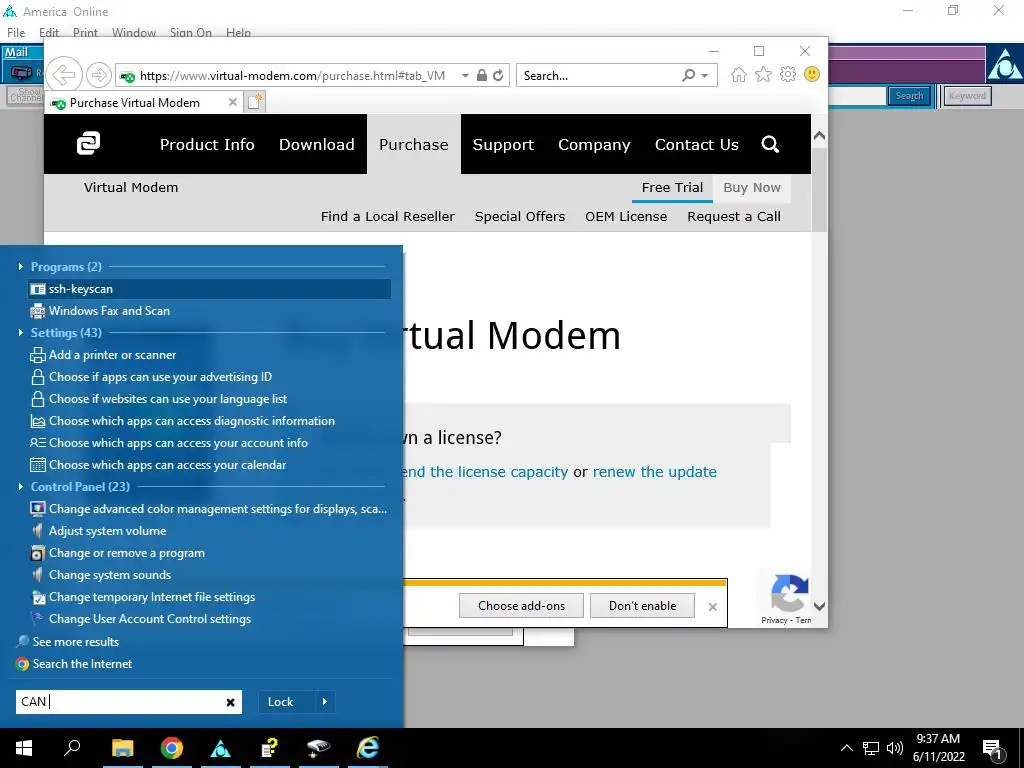Viewport: 1024px width, 768px height.
Task: Launch ssh-keyscan from the results
Action: (210, 289)
